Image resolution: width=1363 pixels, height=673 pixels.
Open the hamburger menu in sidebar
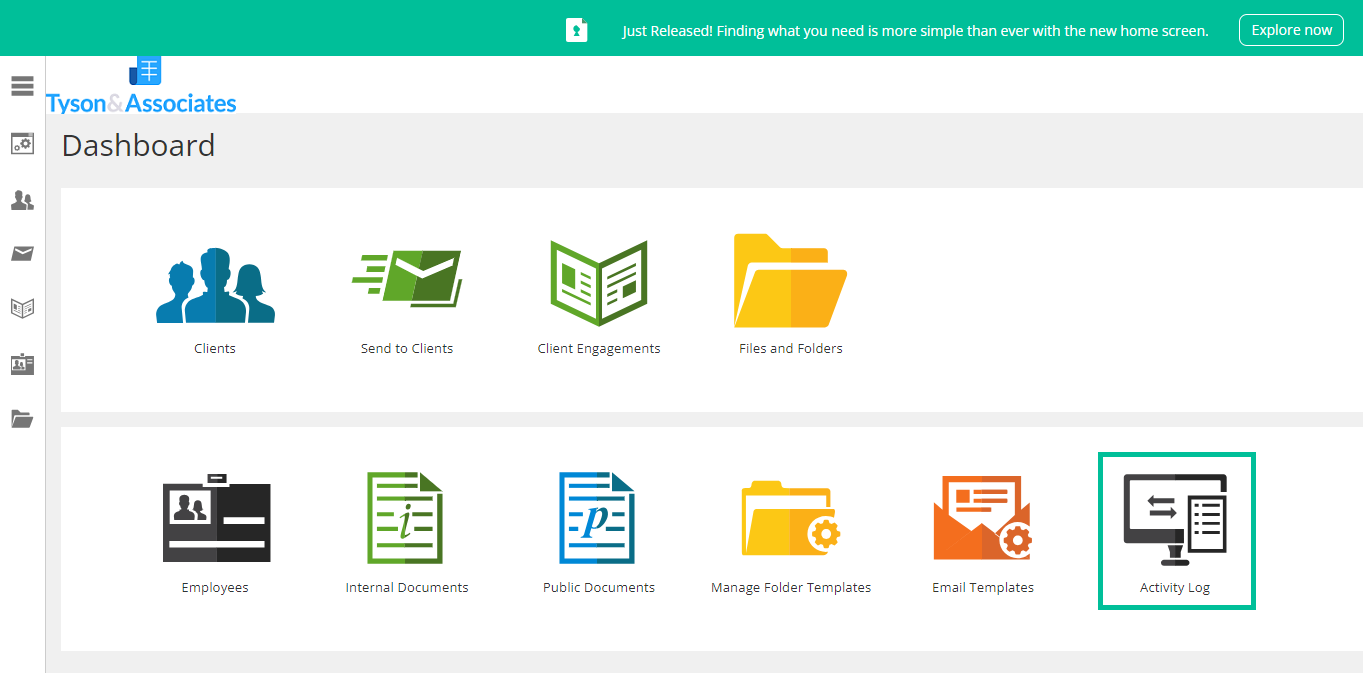pos(22,86)
